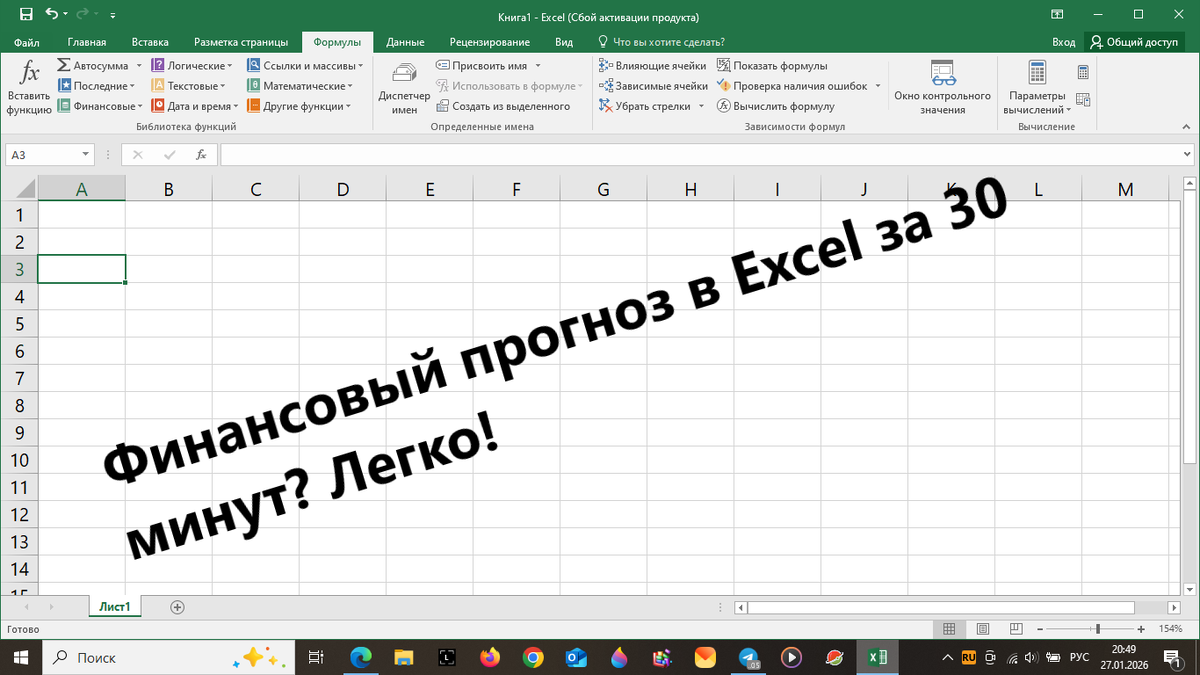Screen dimensions: 1200x675
Task: Switch to the Вид tab
Action: (x=564, y=42)
